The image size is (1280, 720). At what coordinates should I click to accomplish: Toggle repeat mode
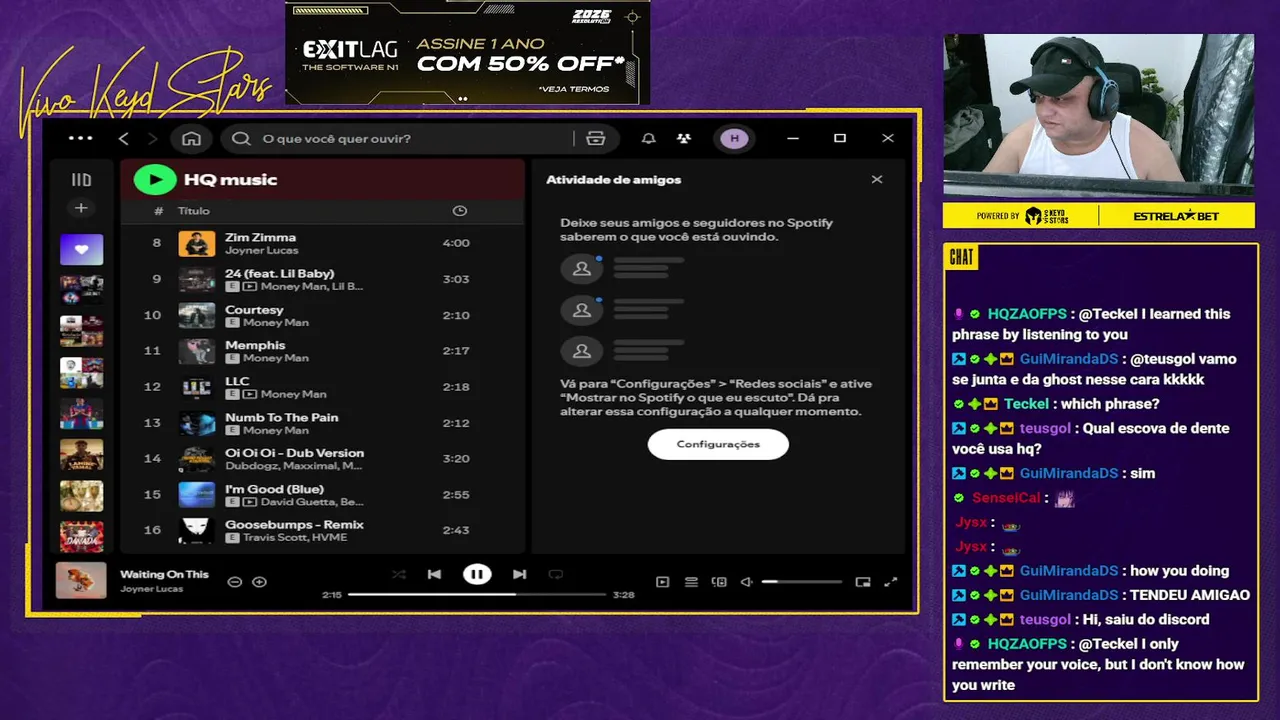[x=556, y=574]
